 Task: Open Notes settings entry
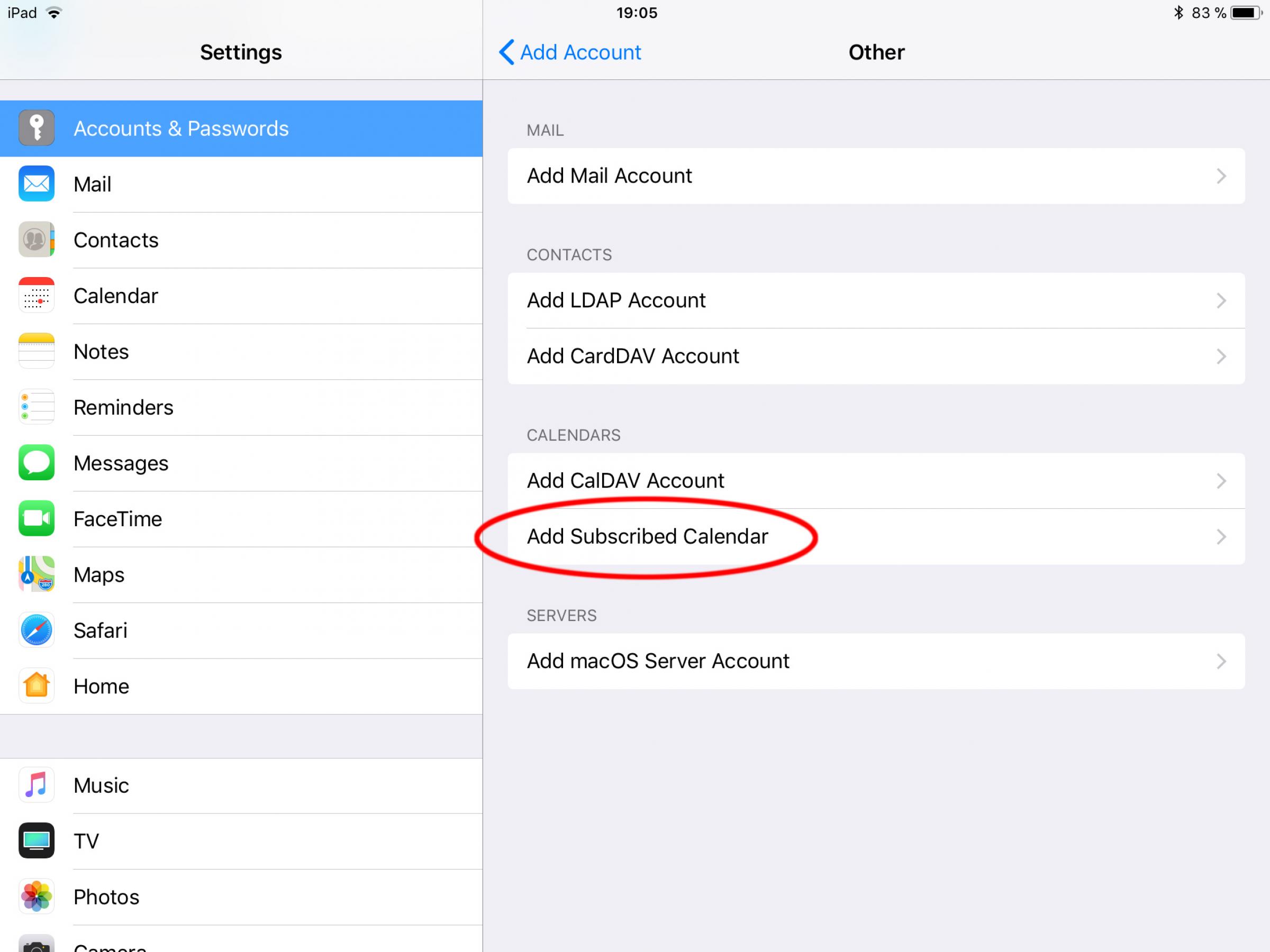tap(101, 352)
